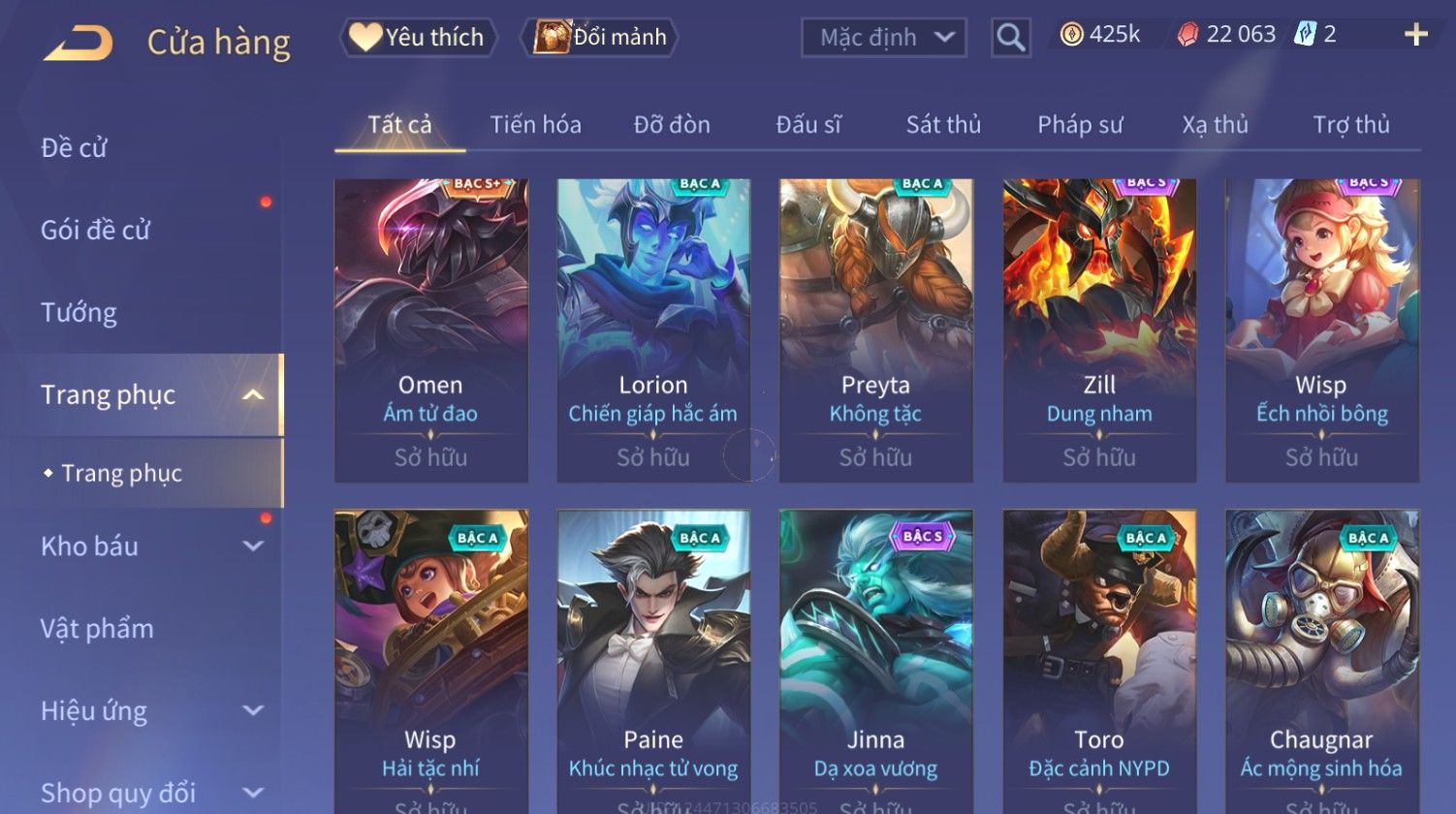This screenshot has height=814, width=1456.
Task: Collapse the Trang phục sidebar section
Action: (x=253, y=395)
